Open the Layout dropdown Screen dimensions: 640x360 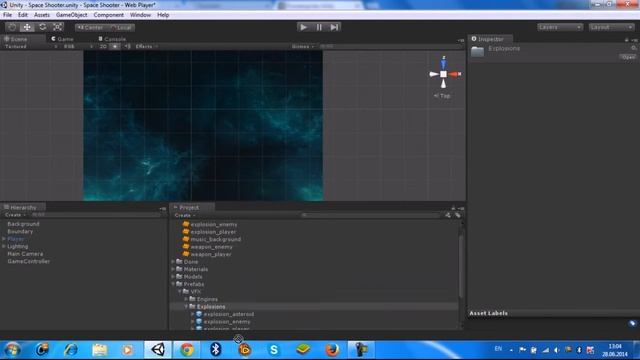pyautogui.click(x=611, y=27)
